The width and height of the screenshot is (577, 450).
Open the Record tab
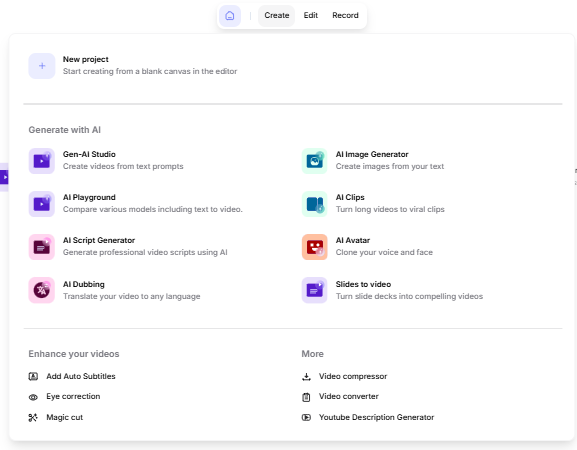[x=345, y=15]
